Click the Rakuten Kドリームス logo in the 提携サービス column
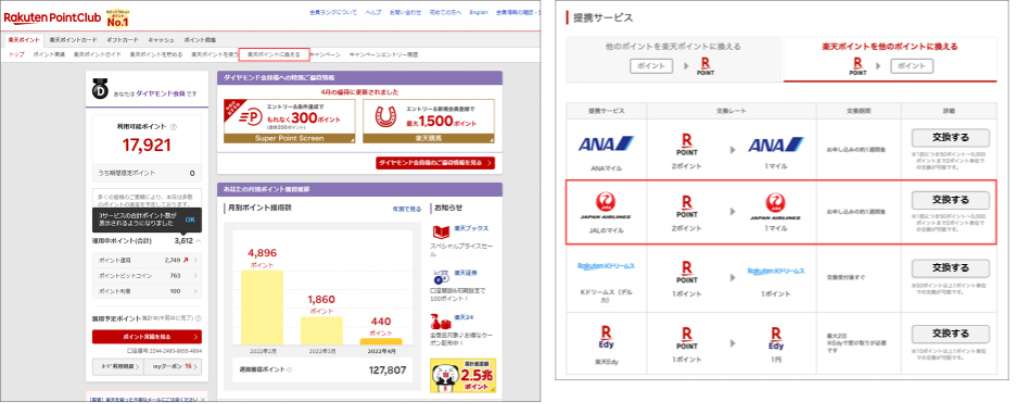 point(606,266)
